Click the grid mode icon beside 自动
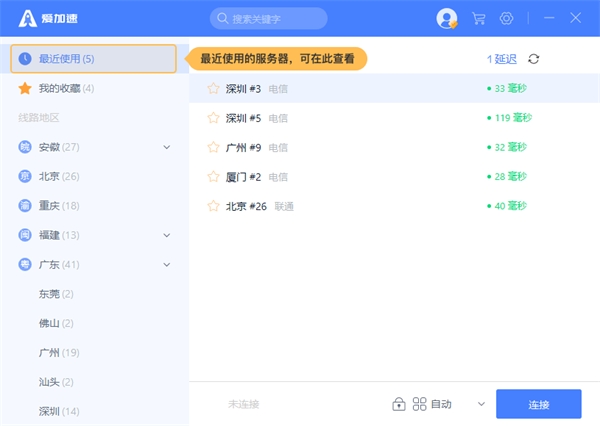The width and height of the screenshot is (600, 426). [x=420, y=404]
